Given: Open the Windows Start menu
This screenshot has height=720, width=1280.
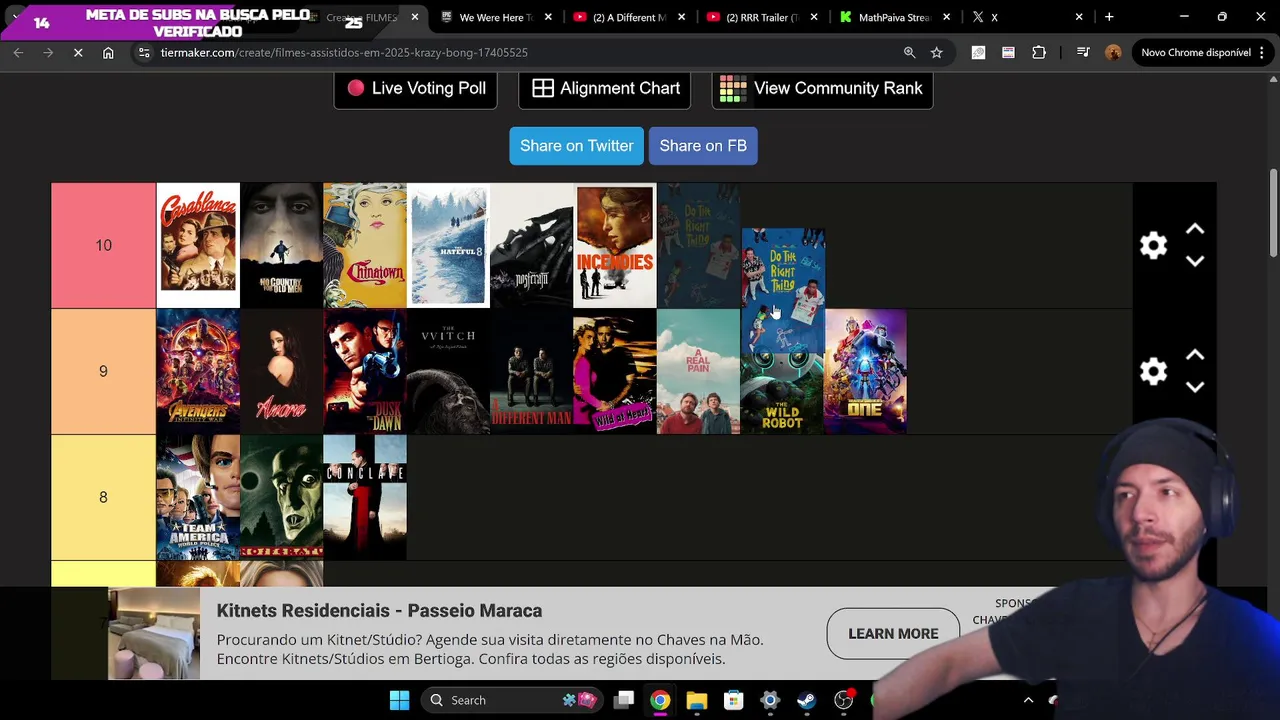Looking at the screenshot, I should [x=399, y=700].
